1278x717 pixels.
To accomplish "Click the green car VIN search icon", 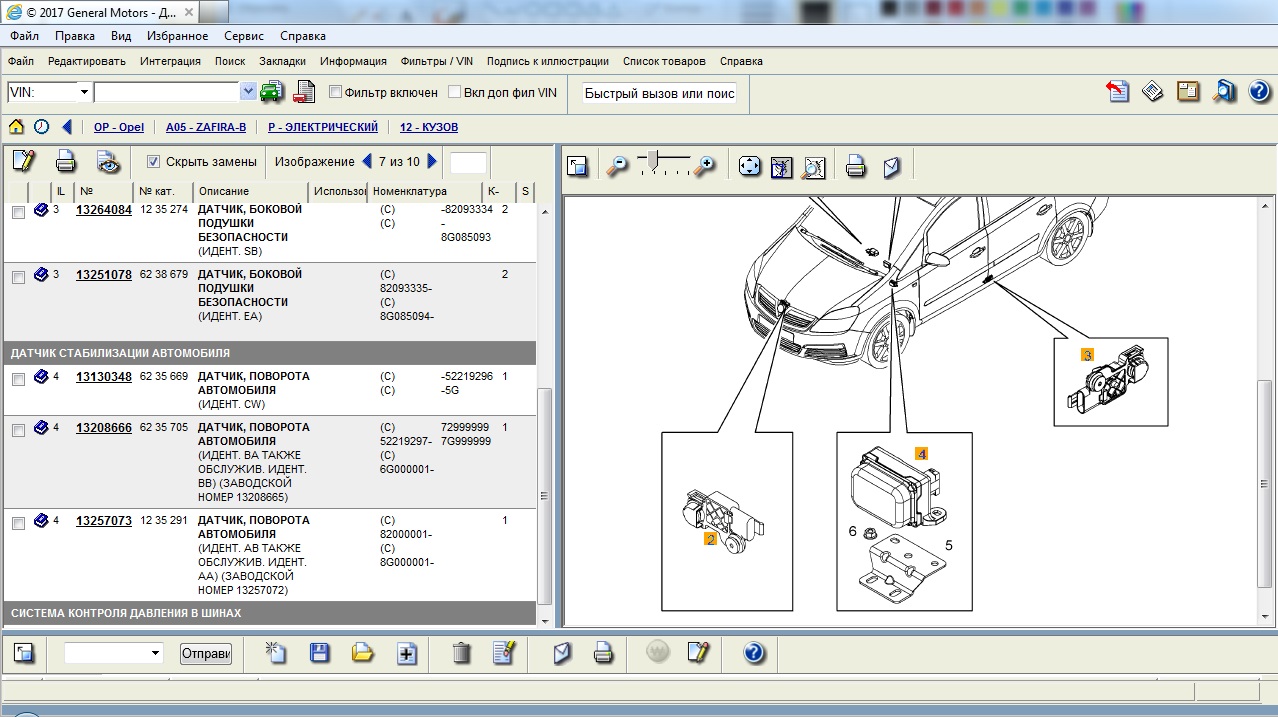I will pyautogui.click(x=272, y=92).
